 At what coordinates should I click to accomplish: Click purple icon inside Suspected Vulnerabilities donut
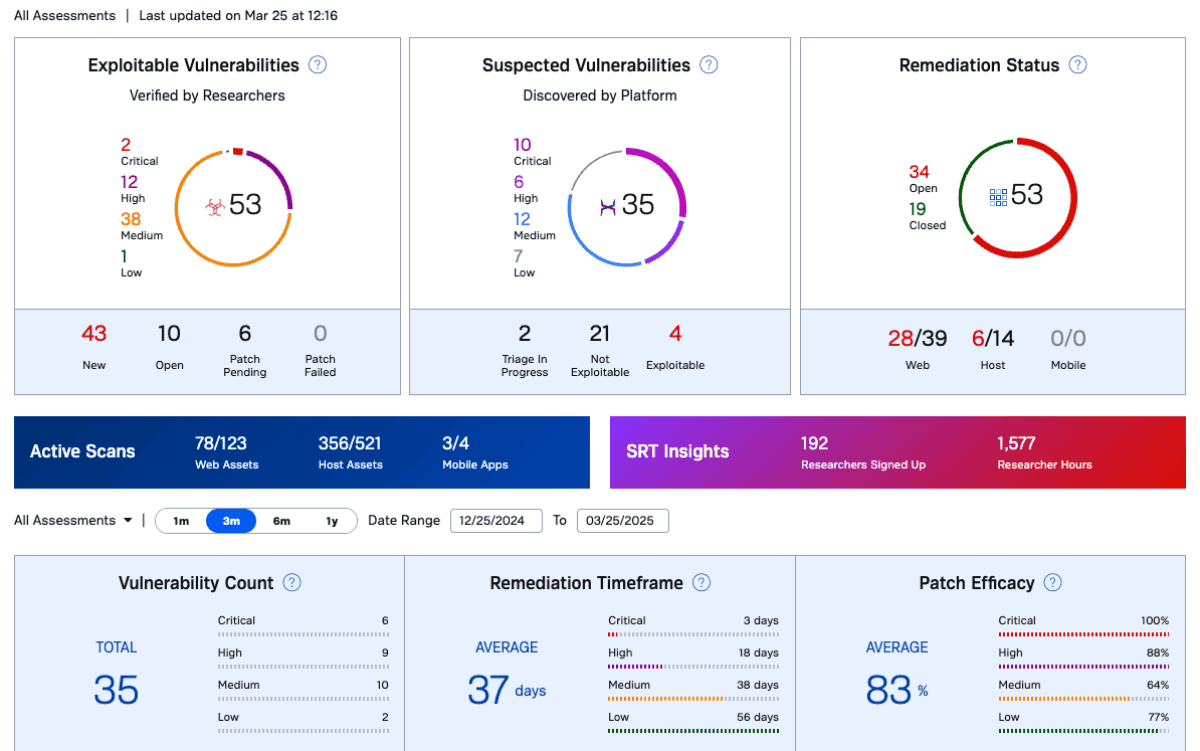pyautogui.click(x=607, y=206)
